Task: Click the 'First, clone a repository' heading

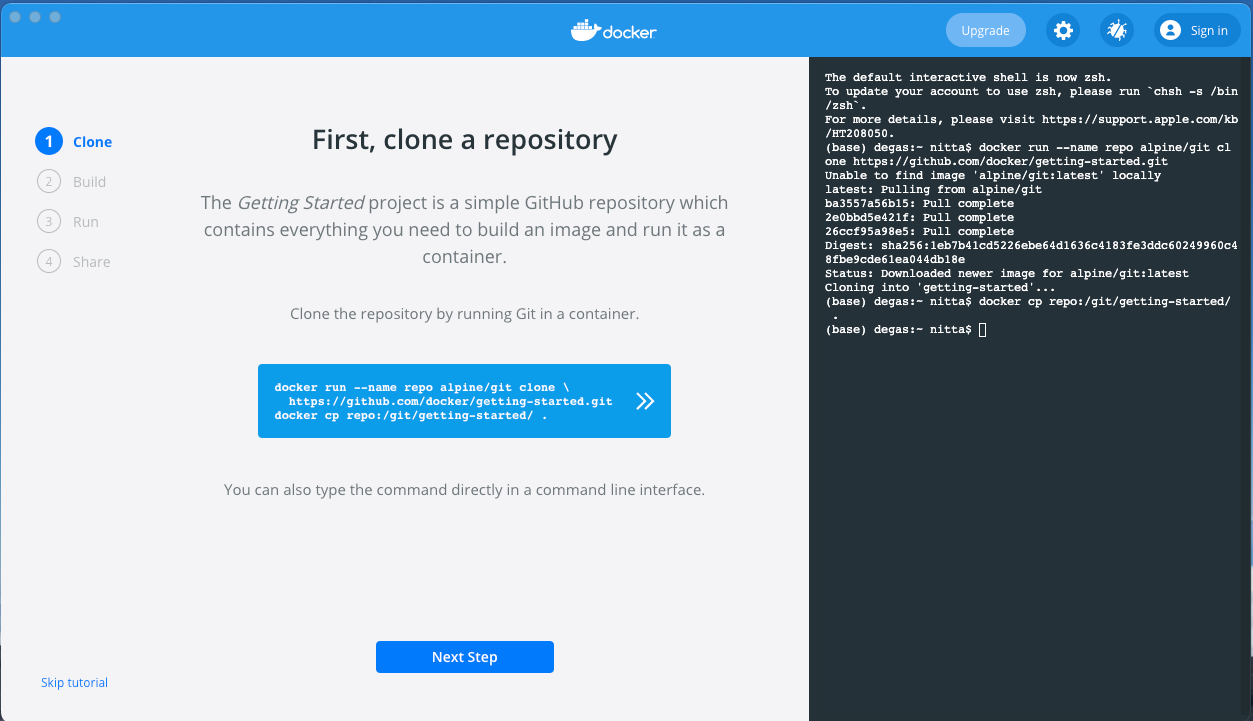Action: (x=464, y=140)
